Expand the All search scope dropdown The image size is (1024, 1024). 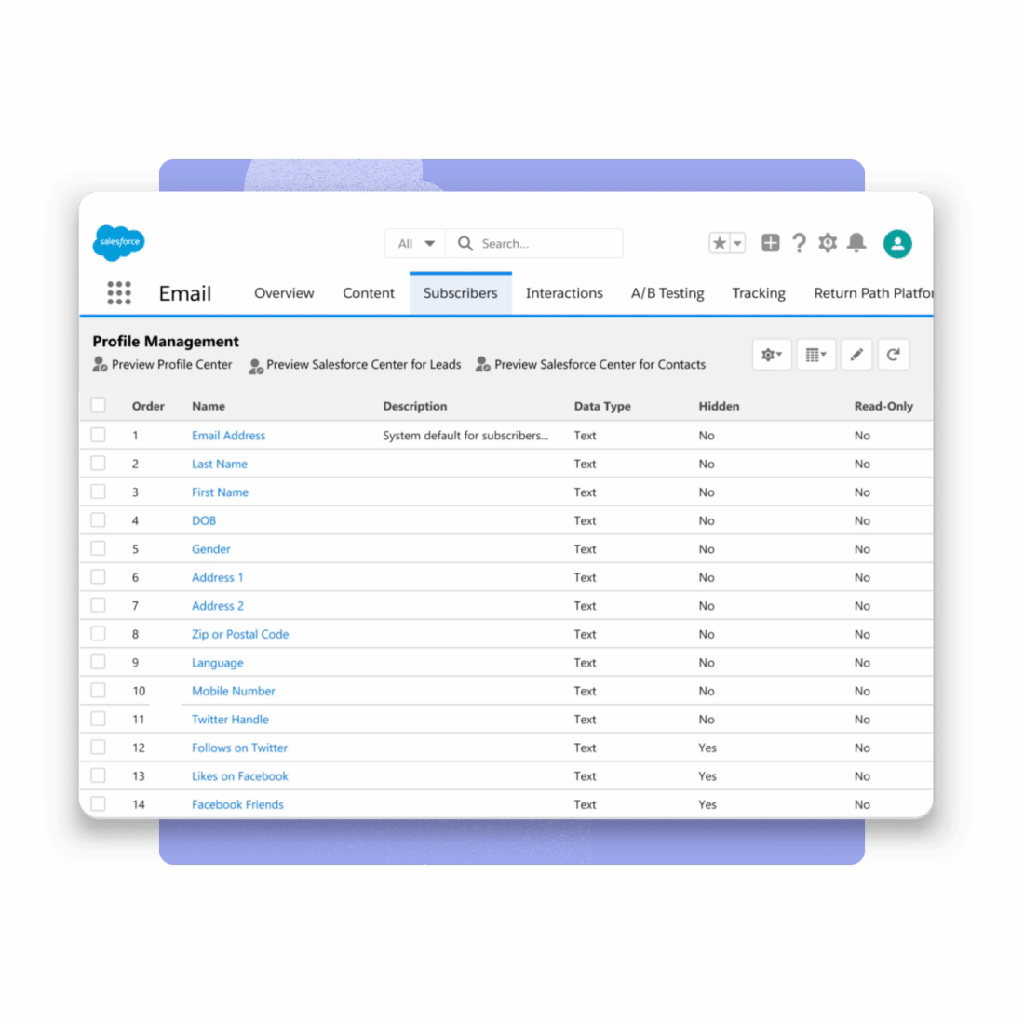point(417,243)
